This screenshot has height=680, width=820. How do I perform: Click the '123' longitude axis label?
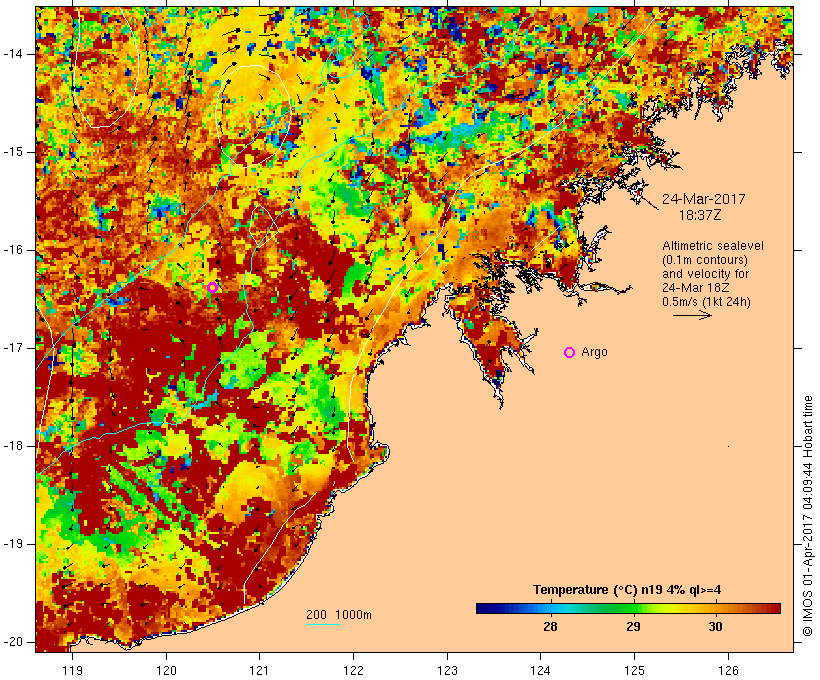(447, 670)
